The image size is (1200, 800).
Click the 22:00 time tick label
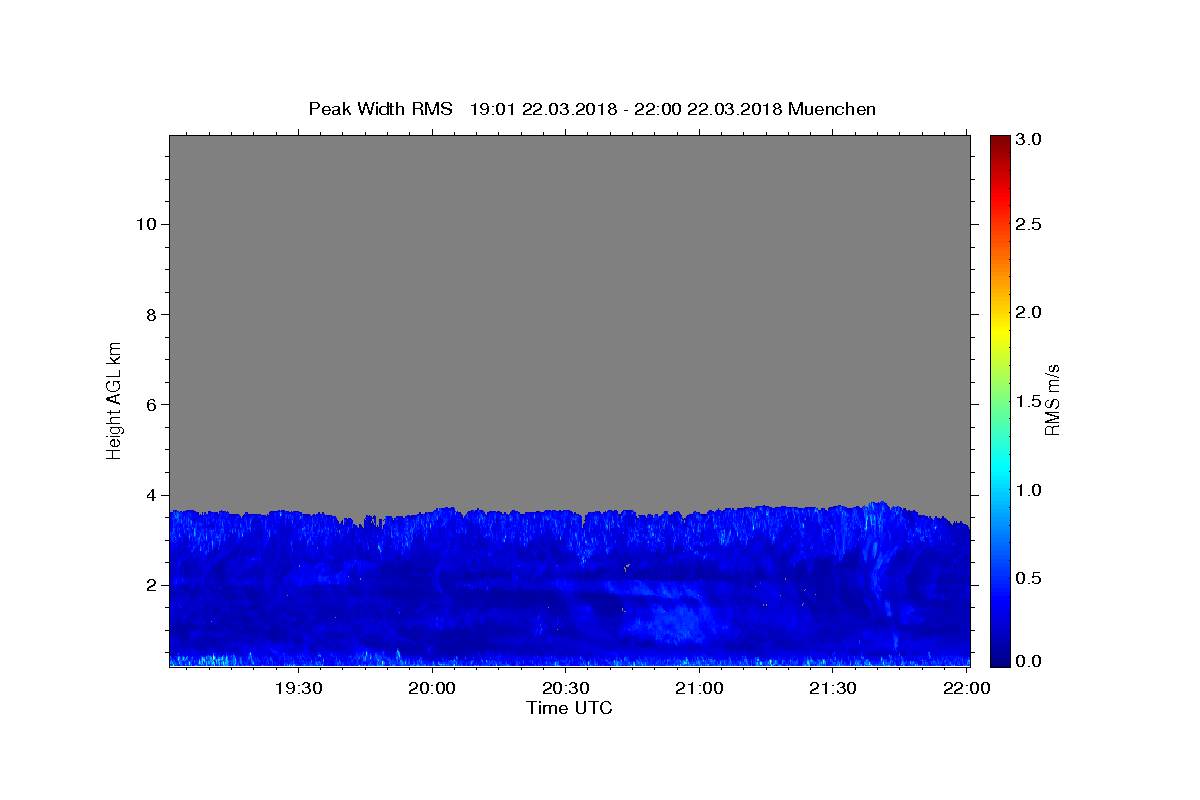click(966, 688)
